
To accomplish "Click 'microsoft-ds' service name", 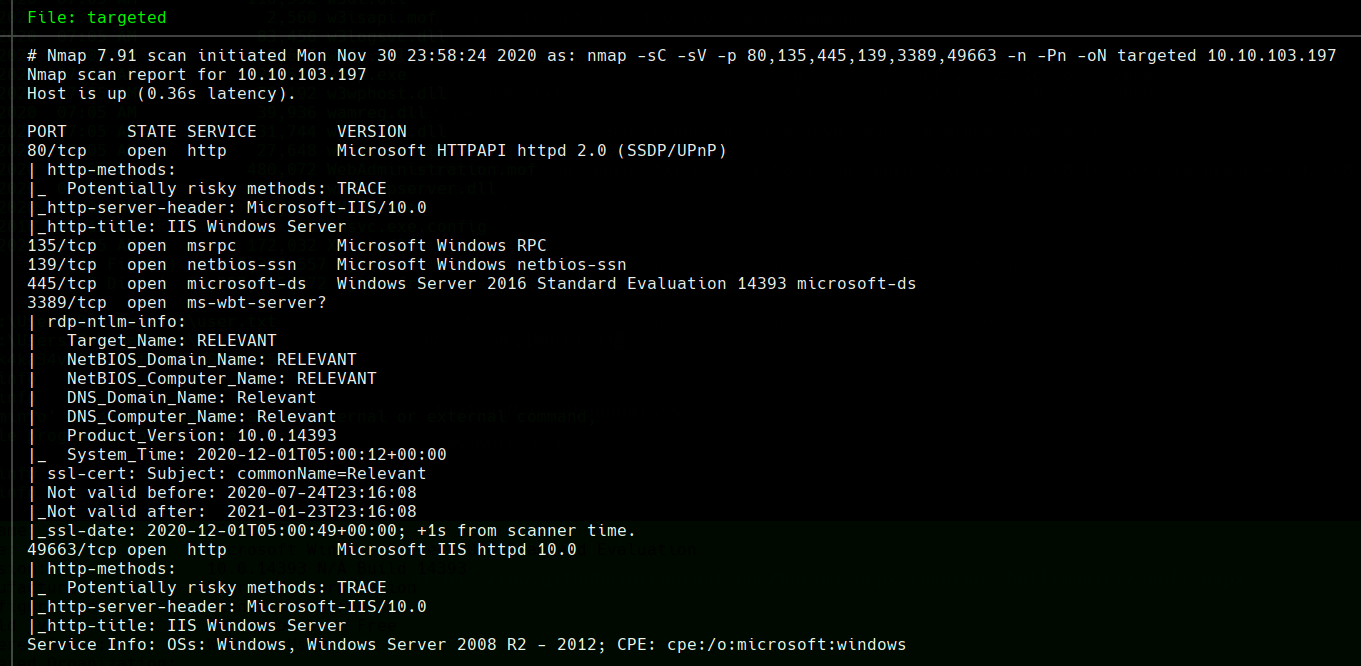I will (247, 284).
